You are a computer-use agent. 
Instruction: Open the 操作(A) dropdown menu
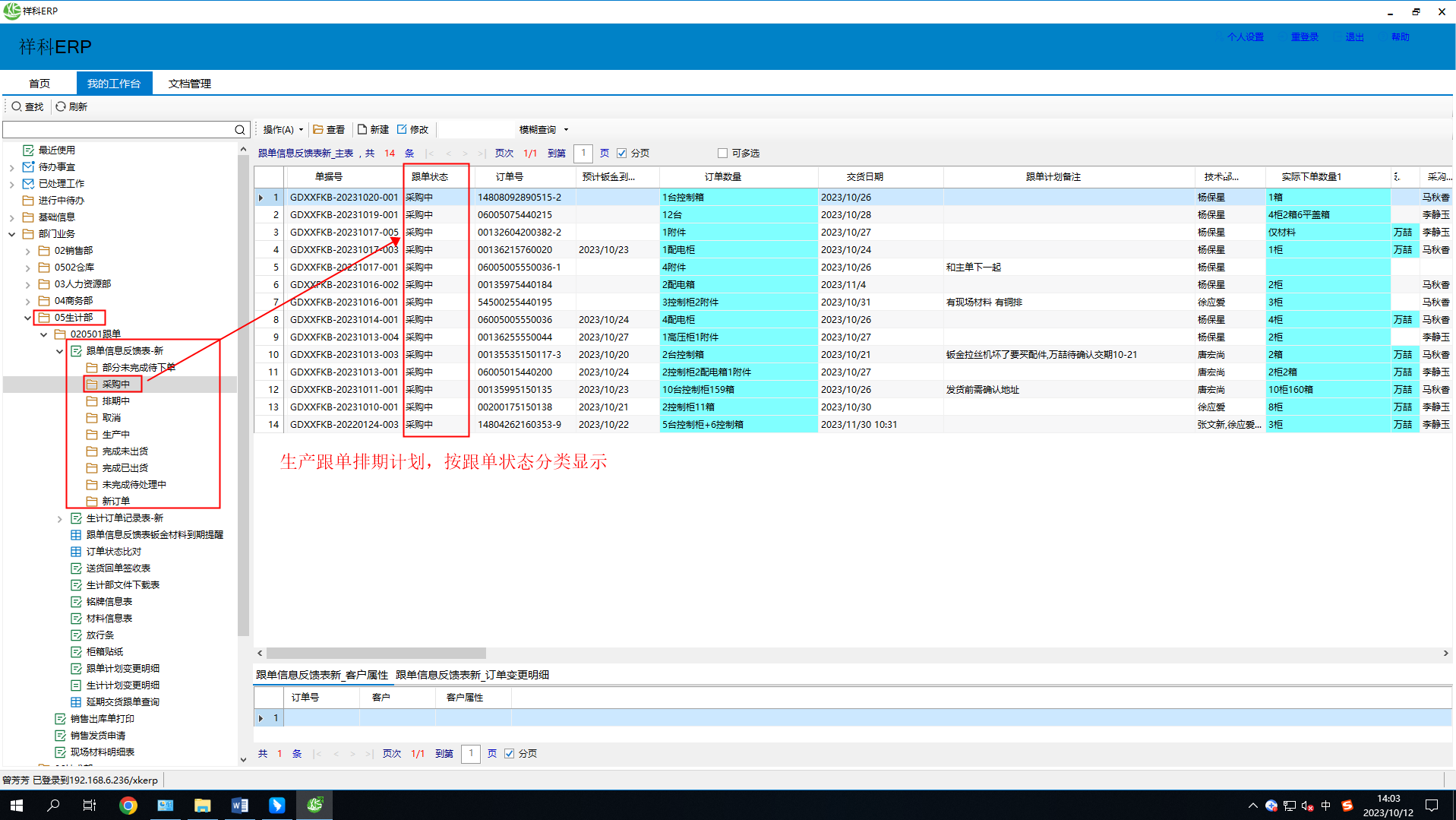283,129
